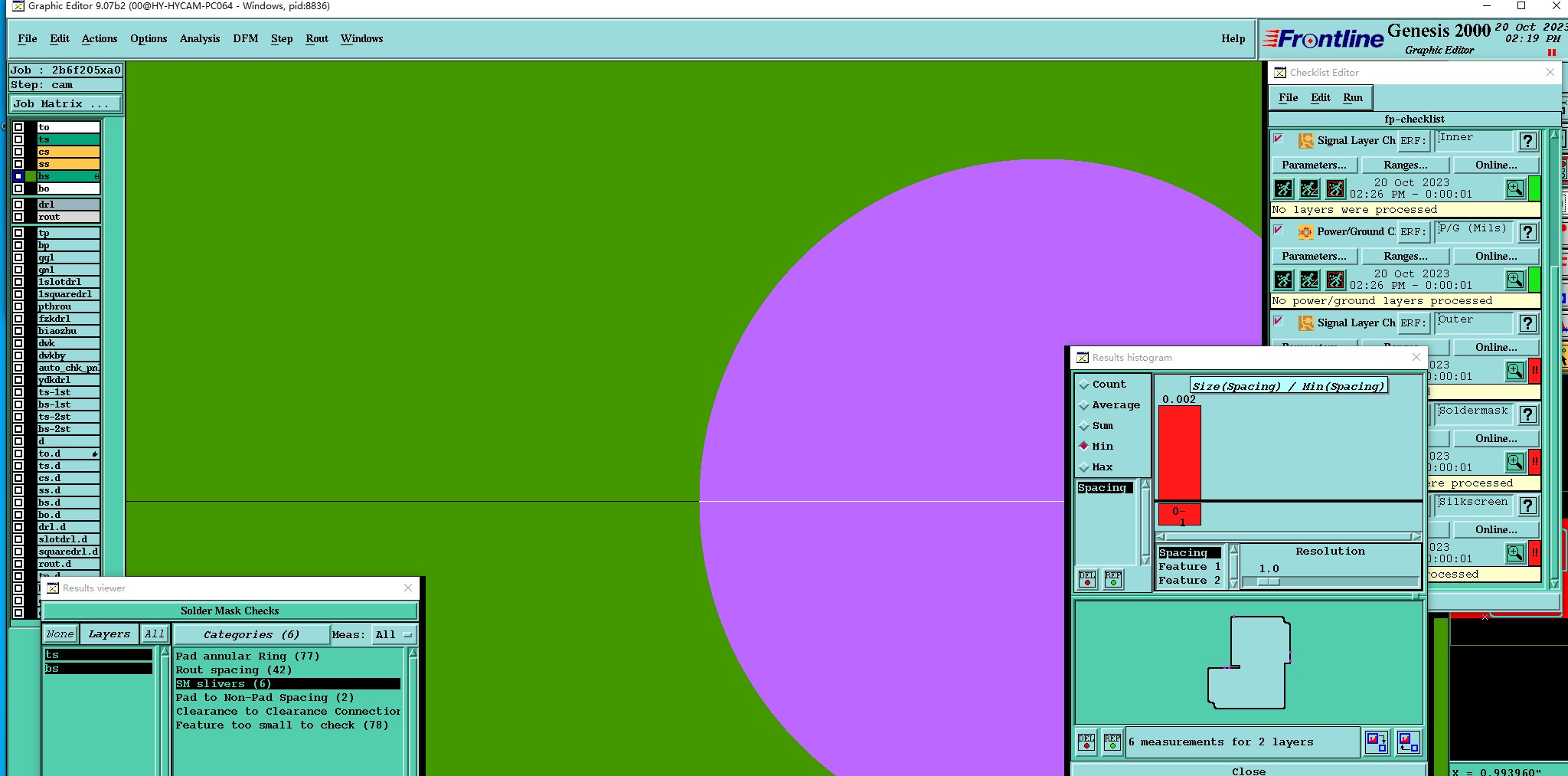Click REF icon beside '6 measurements for 2 layers'
The image size is (1568, 776).
pyautogui.click(x=1112, y=742)
